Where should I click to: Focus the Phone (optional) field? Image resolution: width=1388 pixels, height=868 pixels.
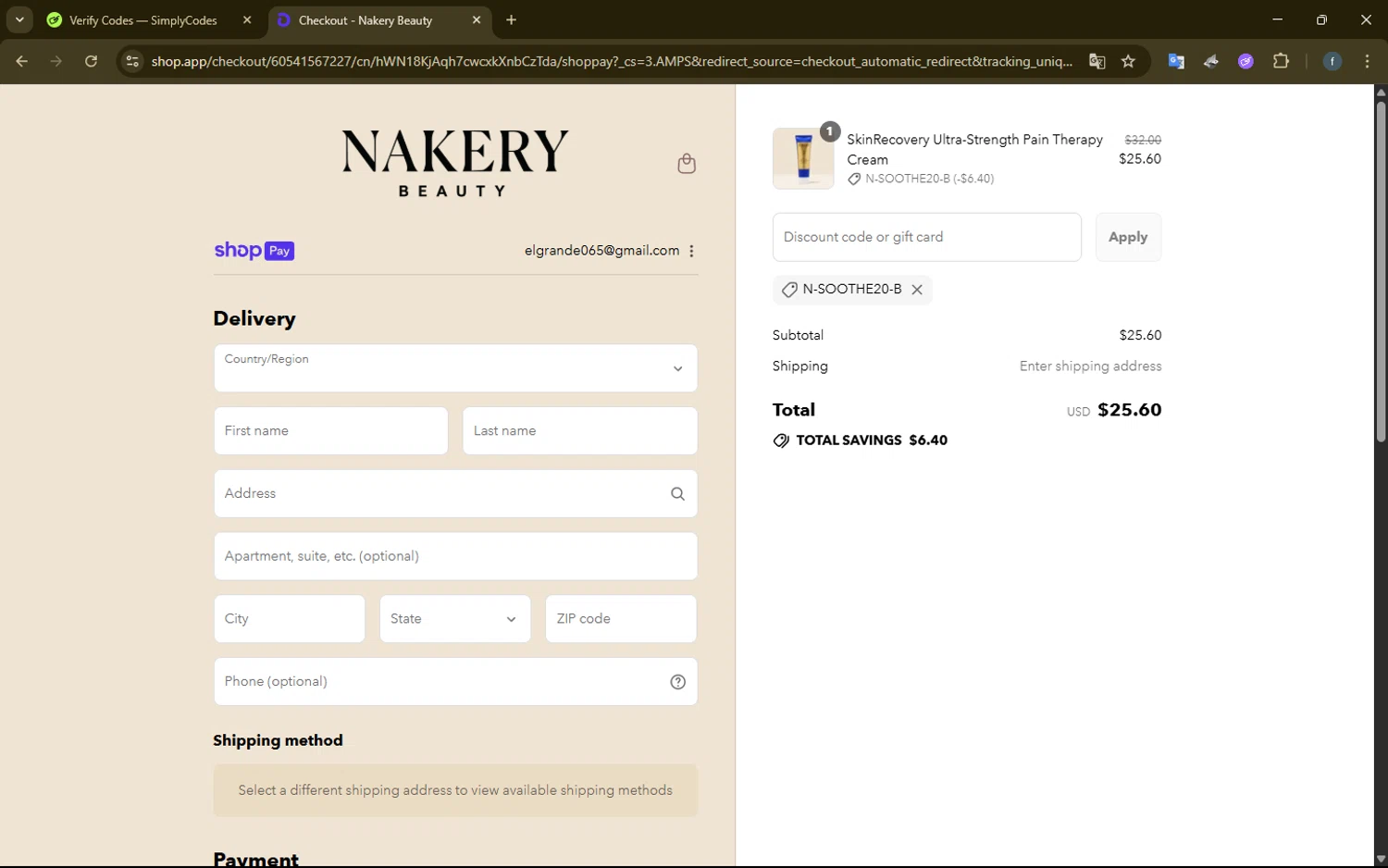[455, 682]
